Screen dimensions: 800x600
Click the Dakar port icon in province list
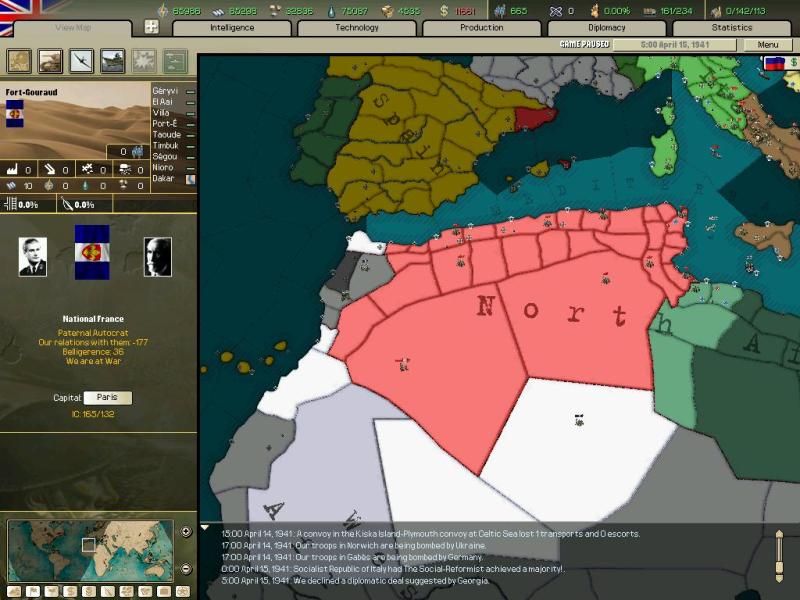point(191,179)
